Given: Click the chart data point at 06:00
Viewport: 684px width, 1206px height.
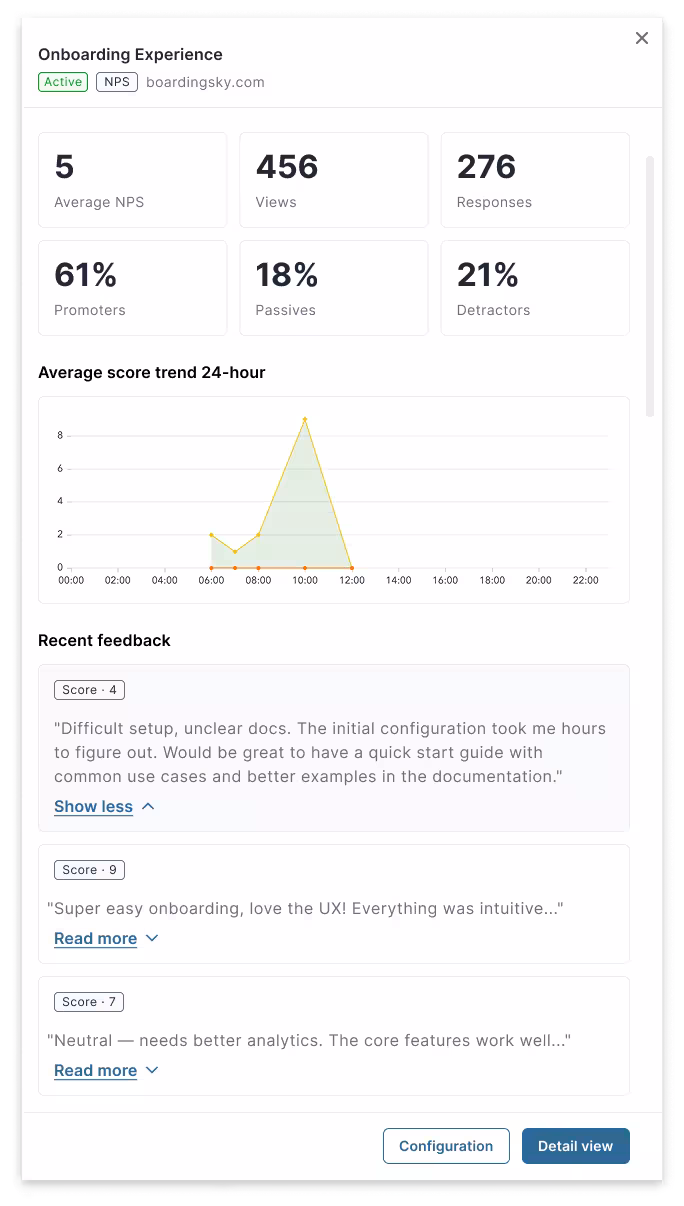Looking at the screenshot, I should [211, 535].
